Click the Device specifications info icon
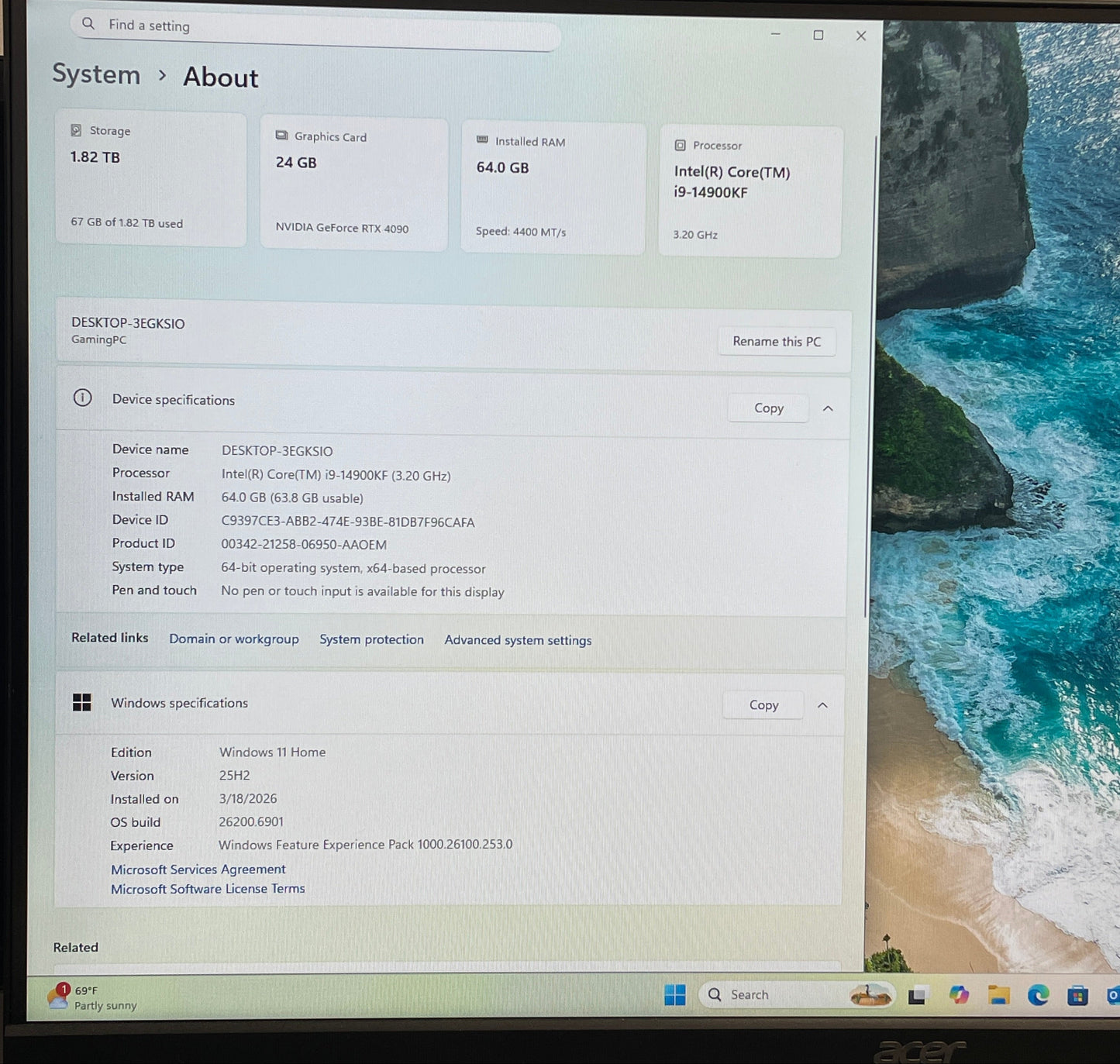The width and height of the screenshot is (1120, 1064). [82, 398]
